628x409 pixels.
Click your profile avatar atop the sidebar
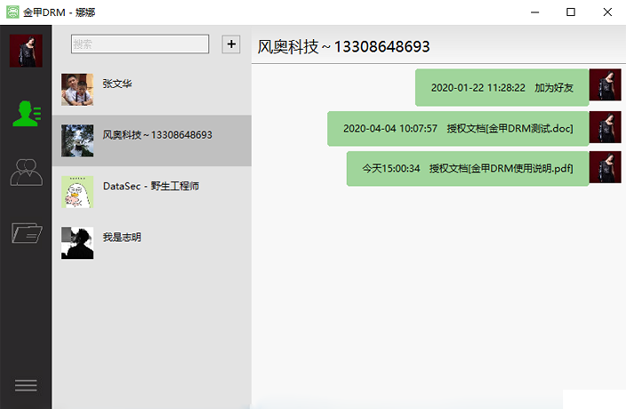click(x=26, y=50)
